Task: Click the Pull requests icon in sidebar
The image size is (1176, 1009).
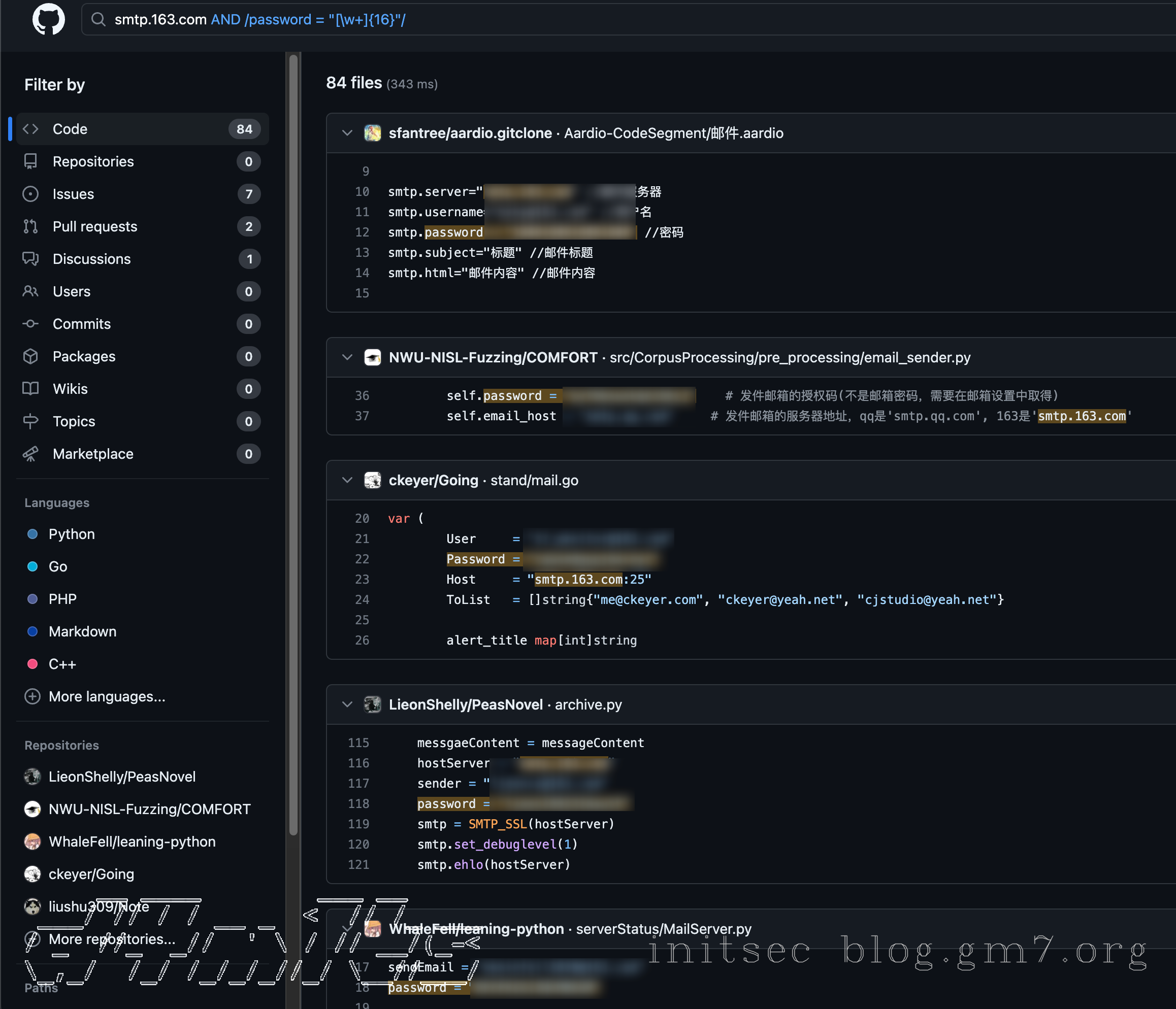Action: [x=31, y=226]
